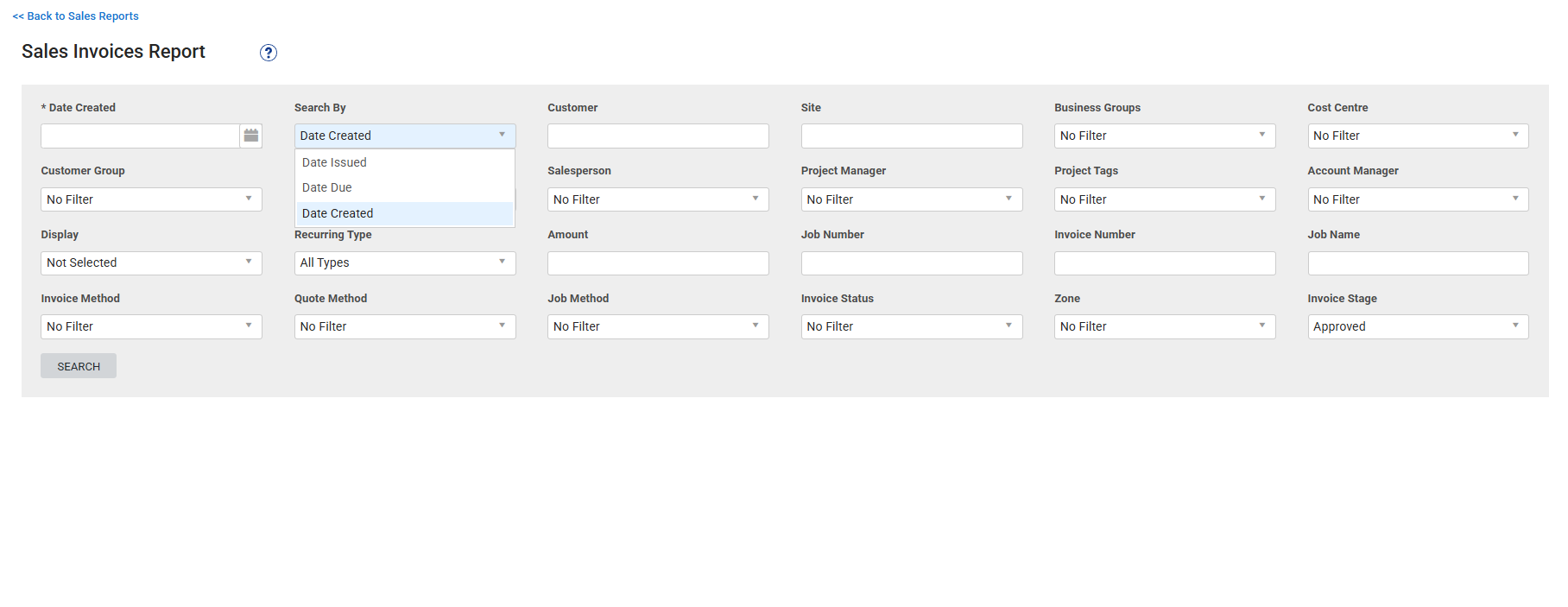Expand the Cost Centre dropdown

[x=1417, y=136]
